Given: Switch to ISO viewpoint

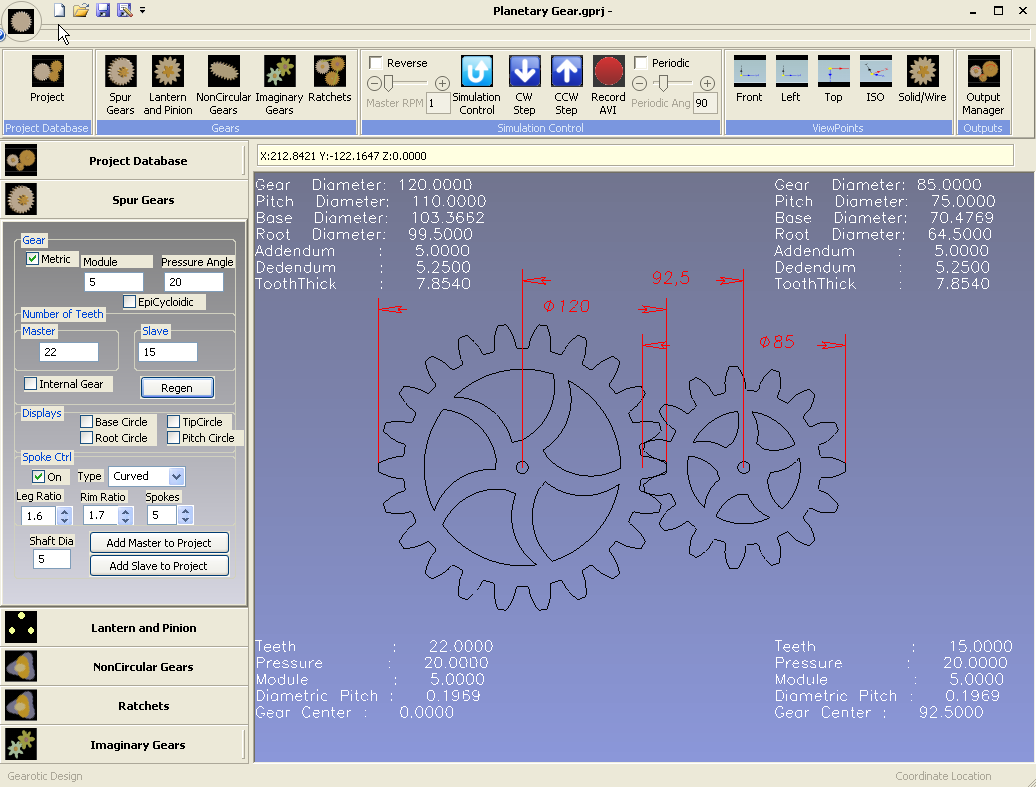Looking at the screenshot, I should tap(875, 80).
